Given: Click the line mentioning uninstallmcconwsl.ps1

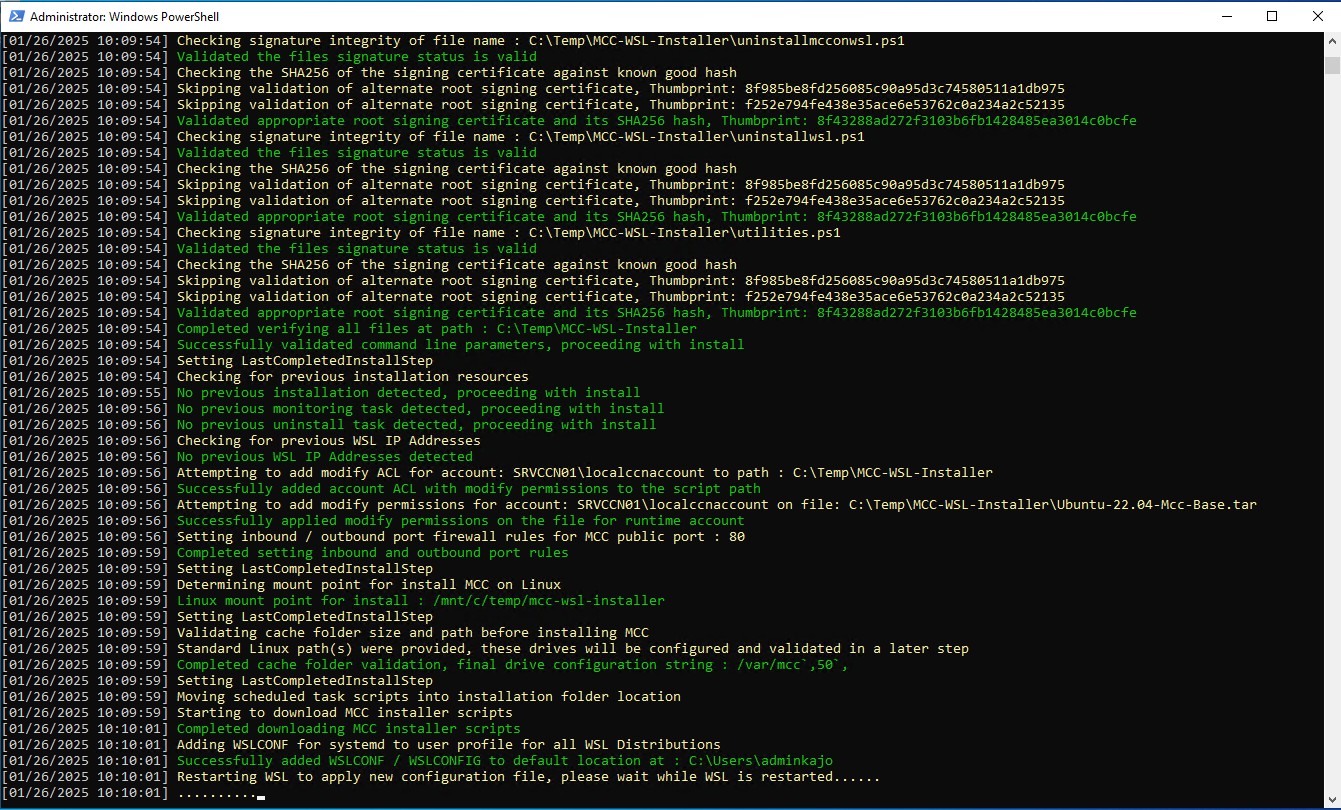Looking at the screenshot, I should pyautogui.click(x=453, y=41).
